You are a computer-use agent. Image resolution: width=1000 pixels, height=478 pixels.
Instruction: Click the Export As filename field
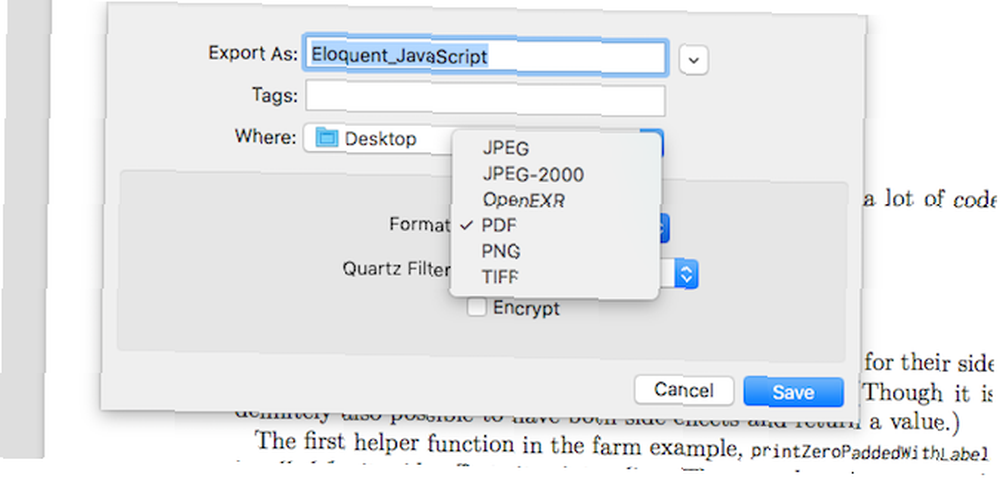[x=486, y=56]
